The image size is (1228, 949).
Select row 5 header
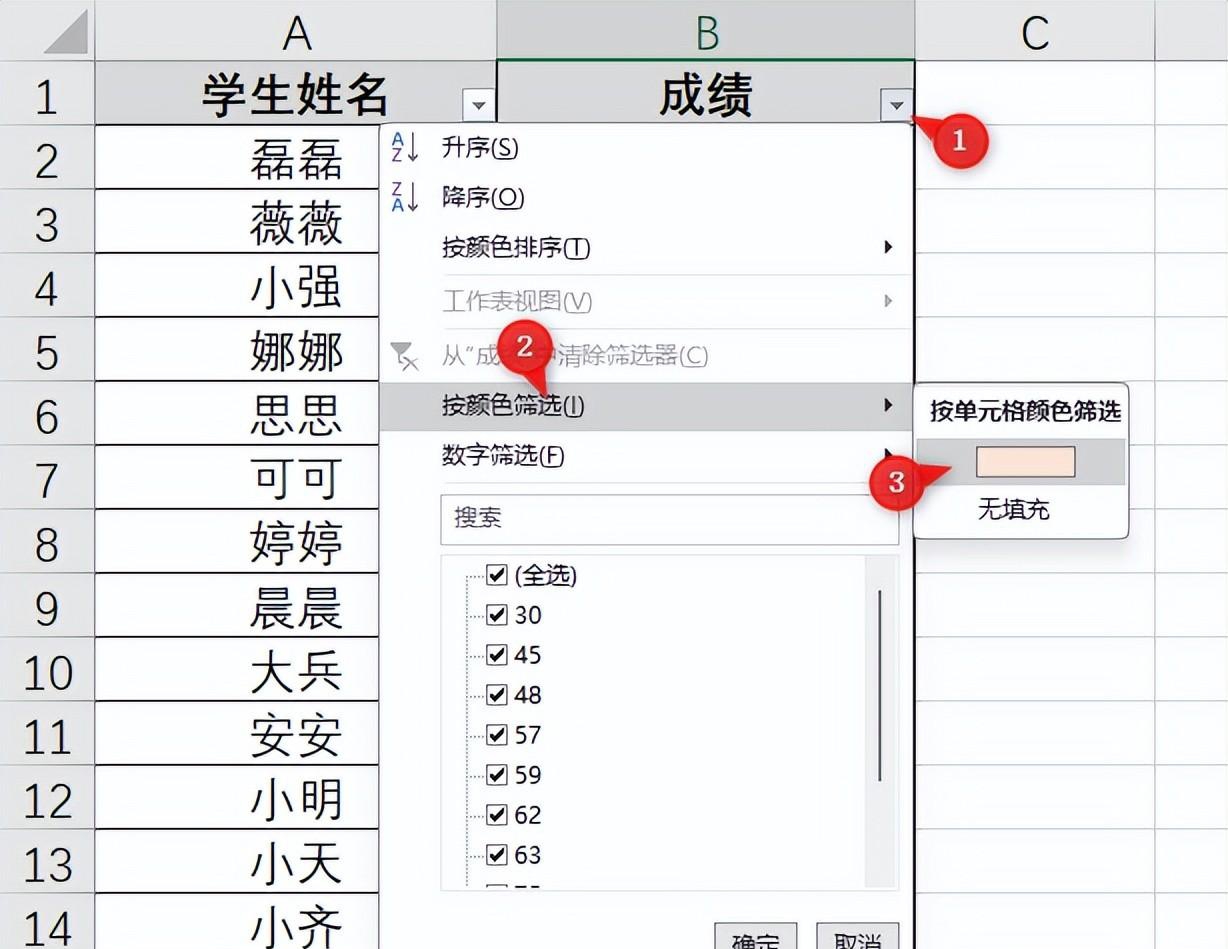tap(47, 350)
